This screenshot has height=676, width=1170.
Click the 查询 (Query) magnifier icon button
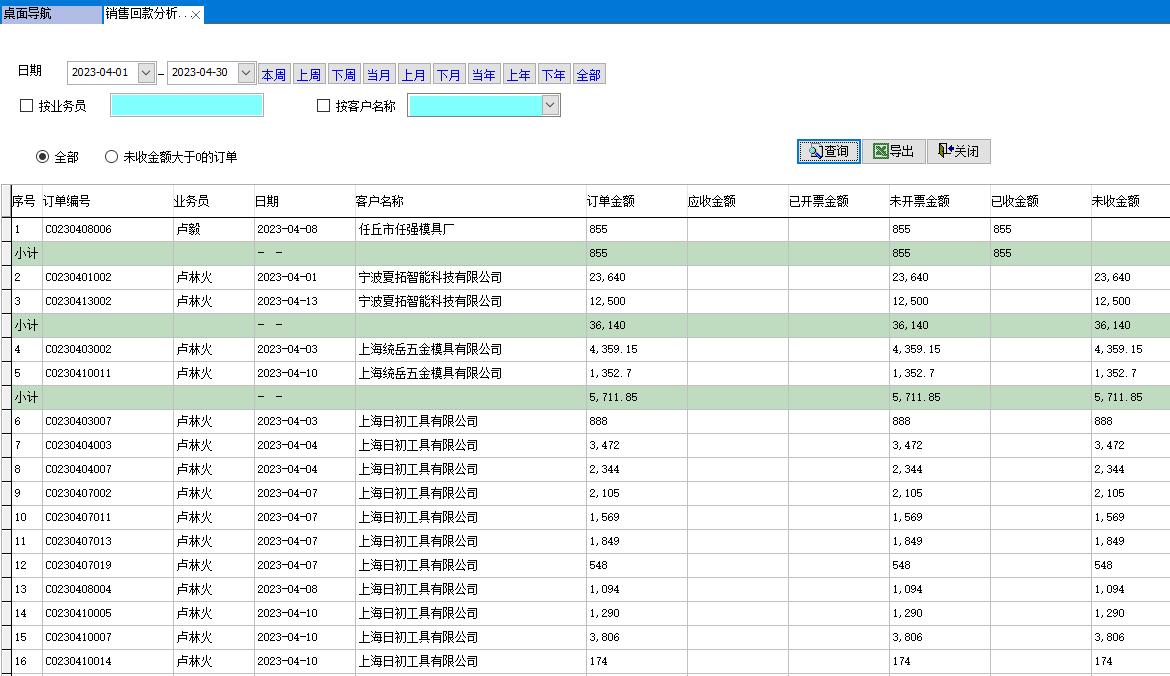click(828, 151)
